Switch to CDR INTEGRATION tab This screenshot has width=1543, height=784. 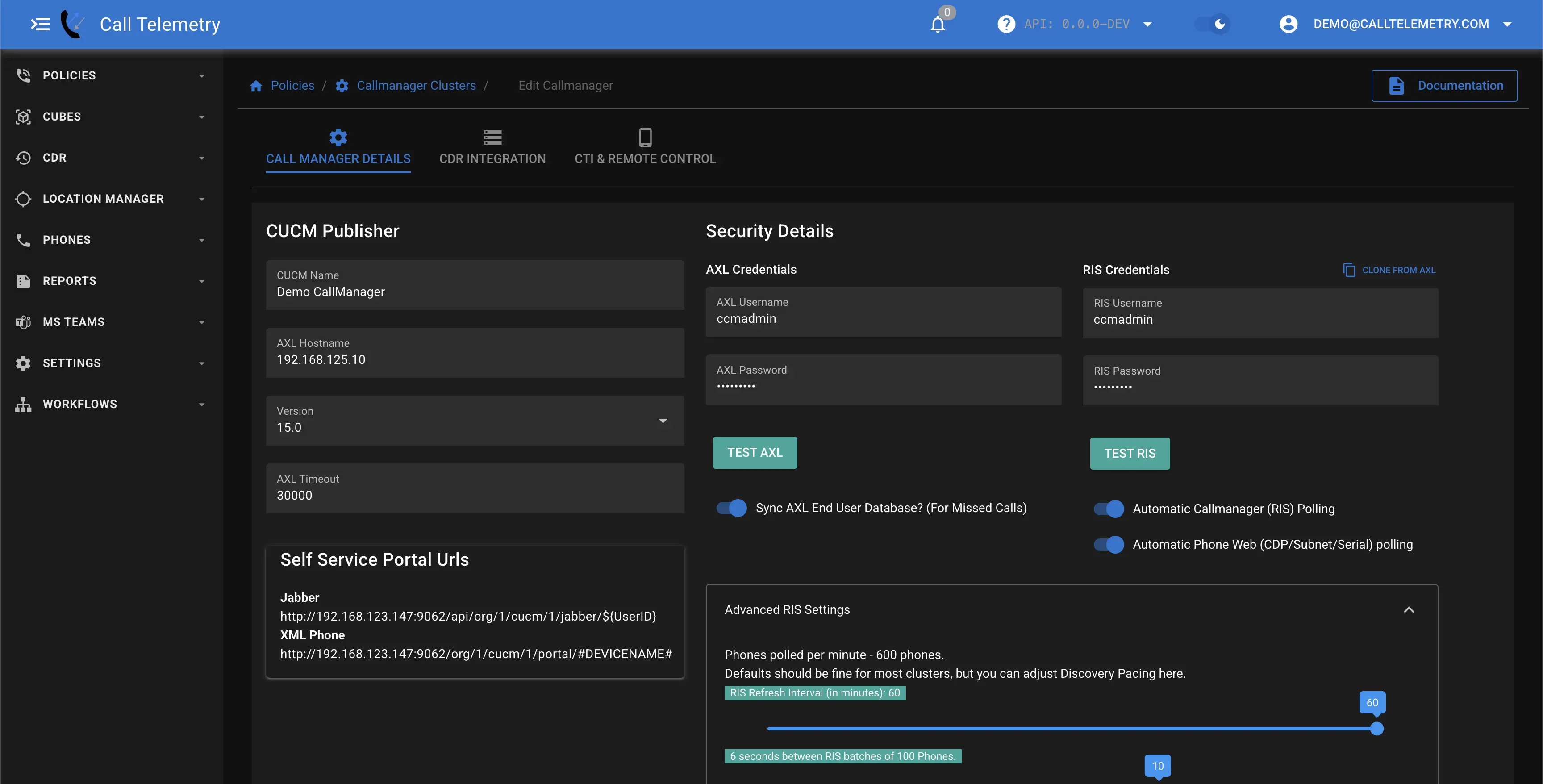(492, 149)
